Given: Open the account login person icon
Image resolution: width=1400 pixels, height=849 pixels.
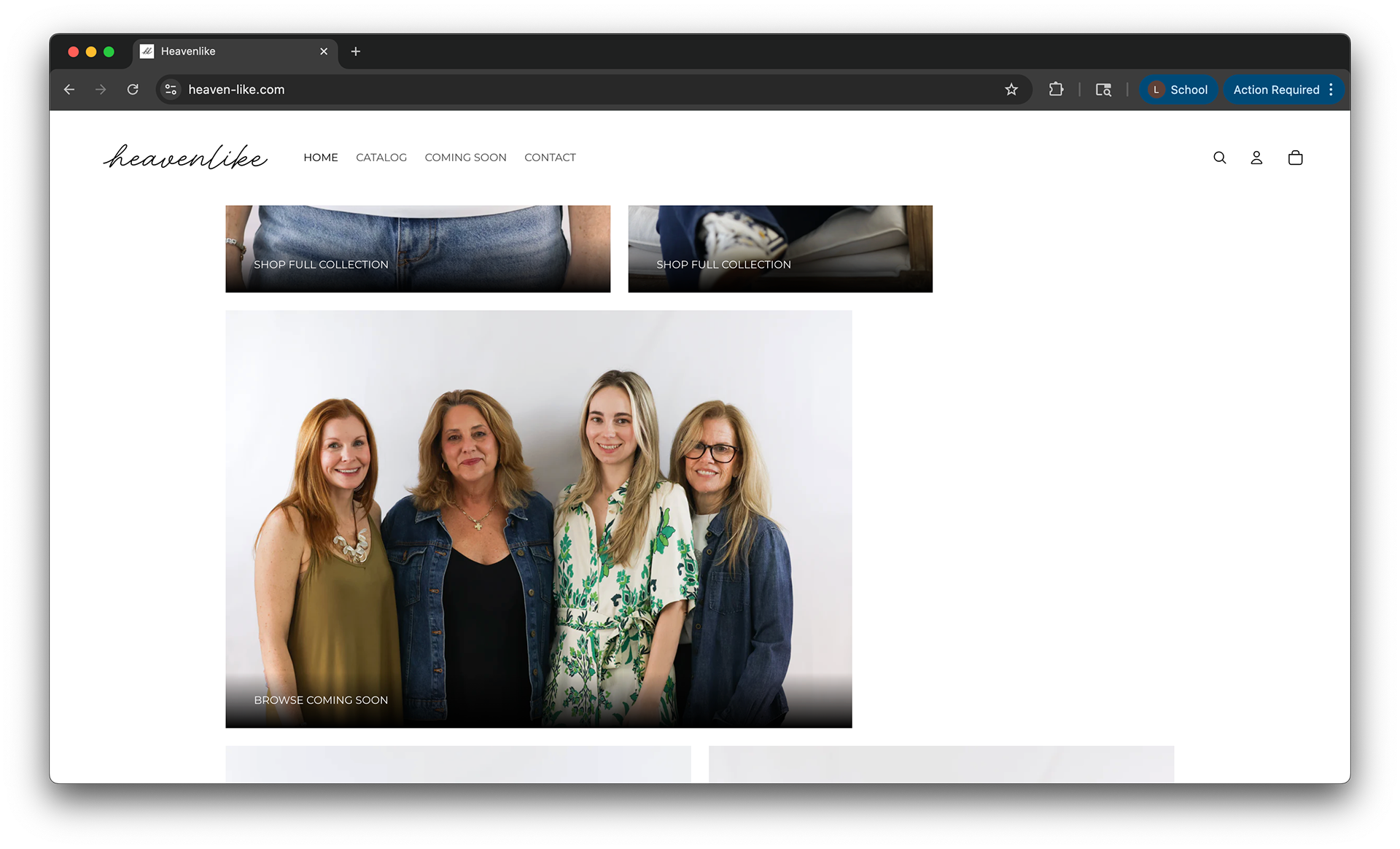Looking at the screenshot, I should (1256, 158).
